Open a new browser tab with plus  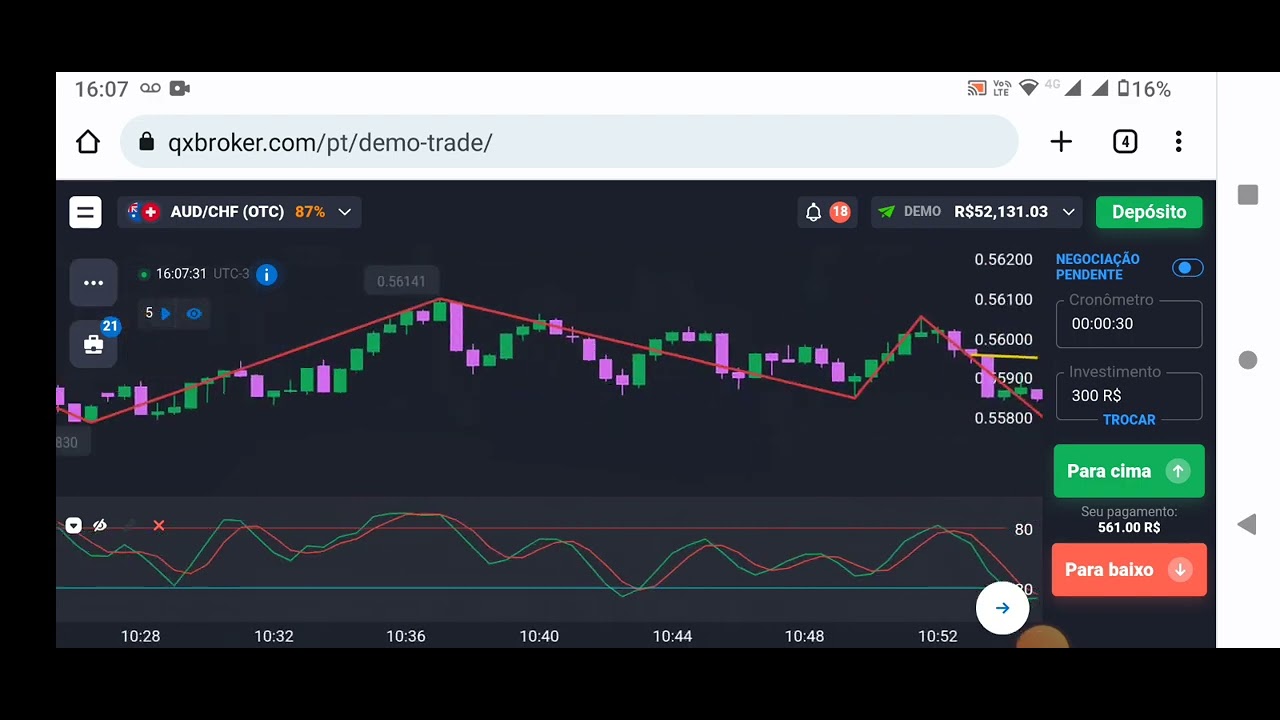1061,142
